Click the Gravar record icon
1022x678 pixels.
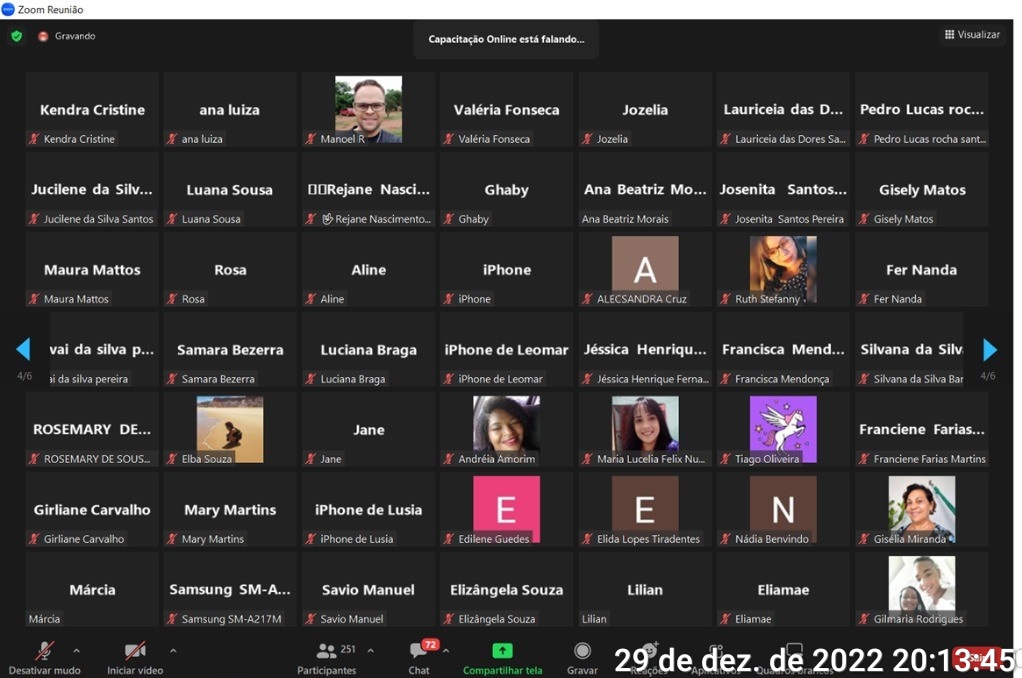tap(582, 651)
